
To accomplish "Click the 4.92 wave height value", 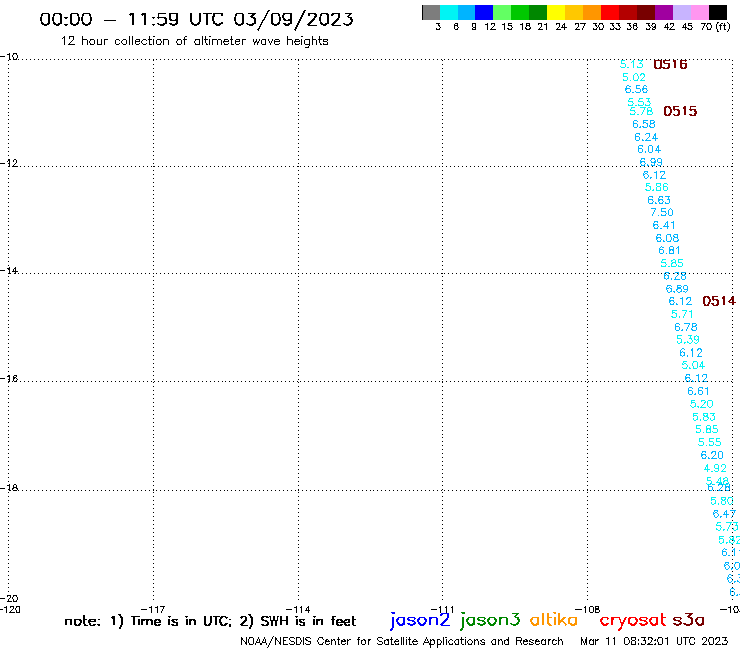I will 715,468.
